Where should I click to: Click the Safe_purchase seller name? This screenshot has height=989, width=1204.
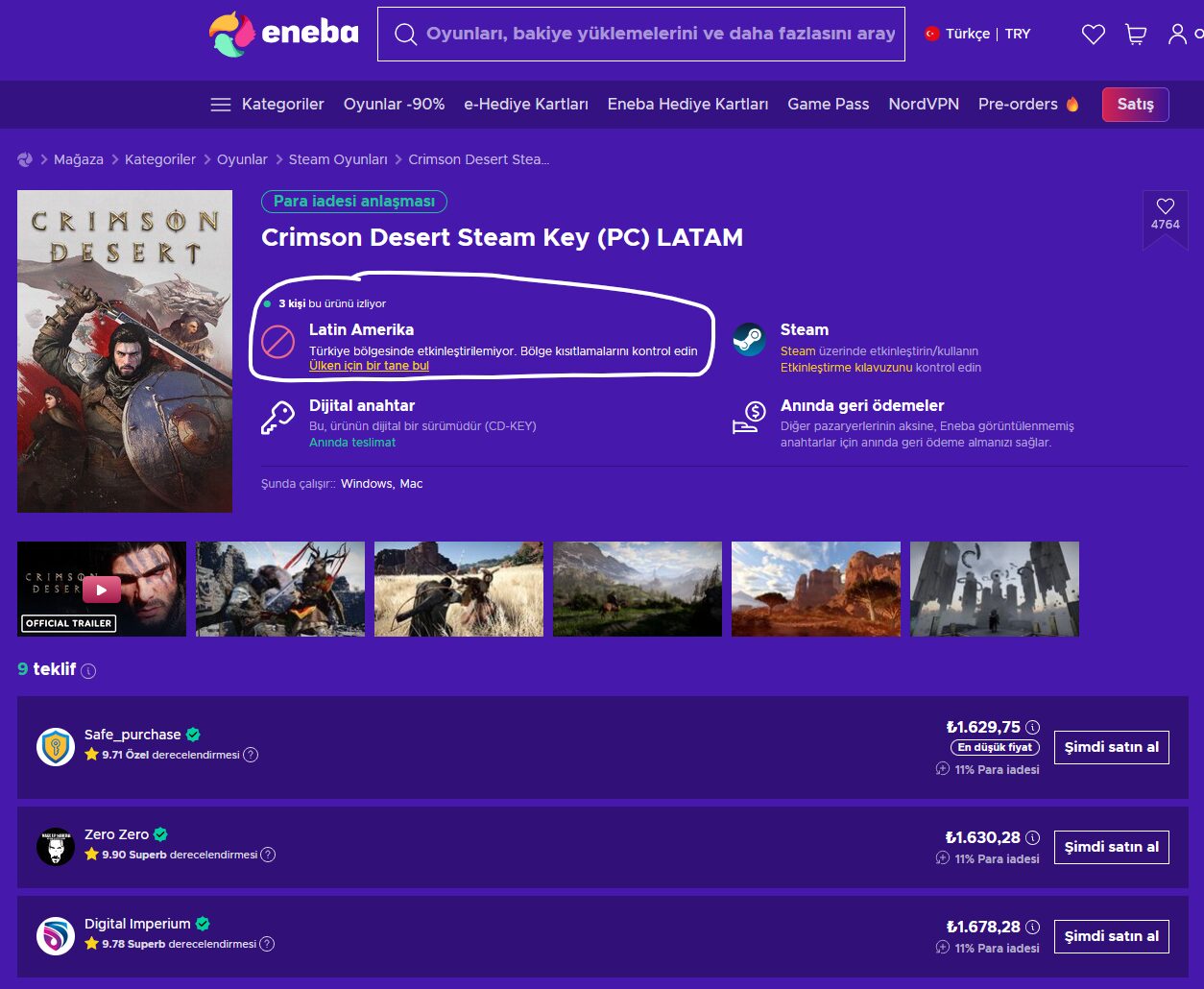(x=132, y=735)
